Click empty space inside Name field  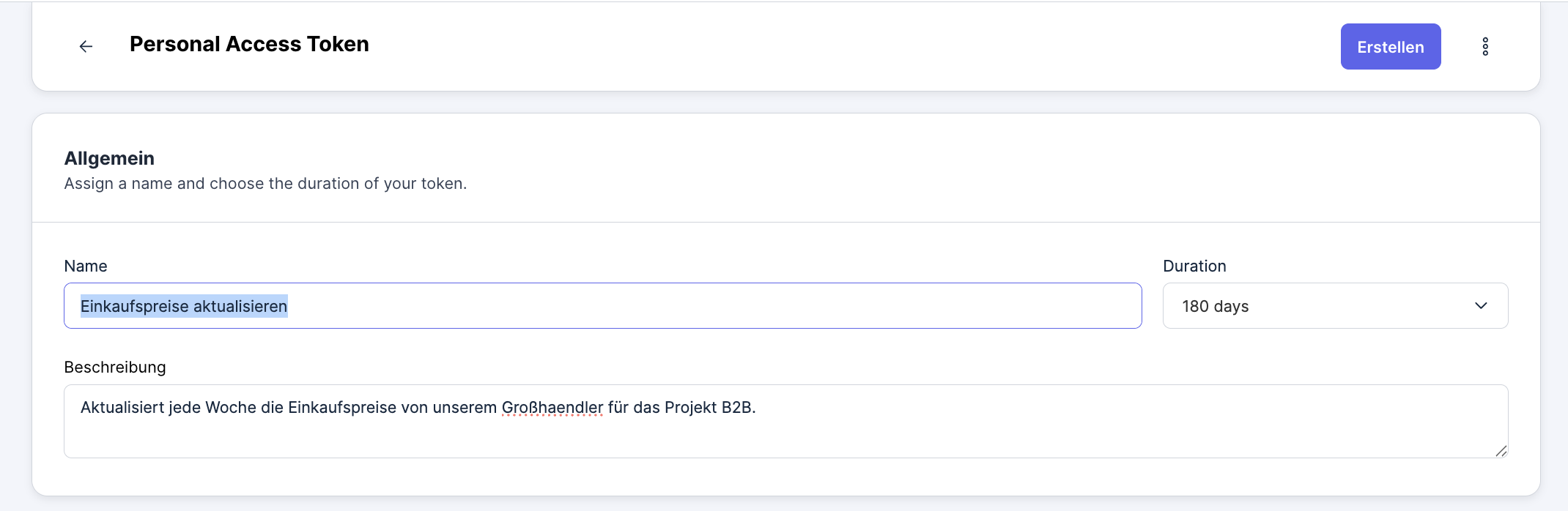click(733, 306)
